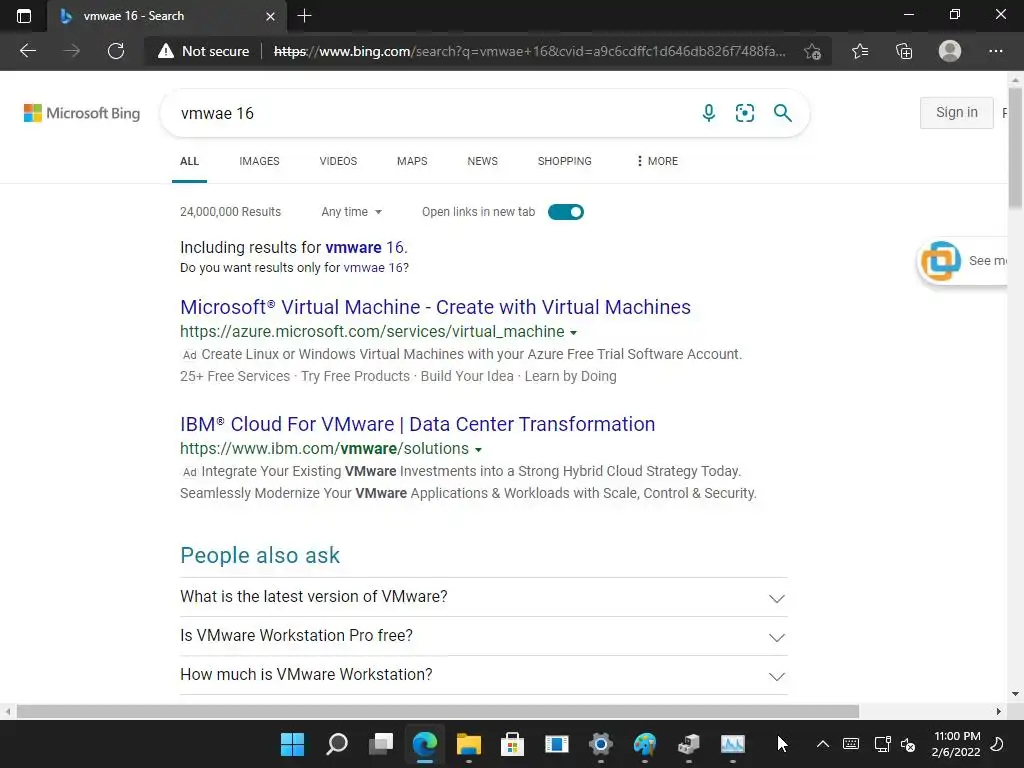The image size is (1024, 768).
Task: Switch to the NEWS tab
Action: tap(483, 161)
